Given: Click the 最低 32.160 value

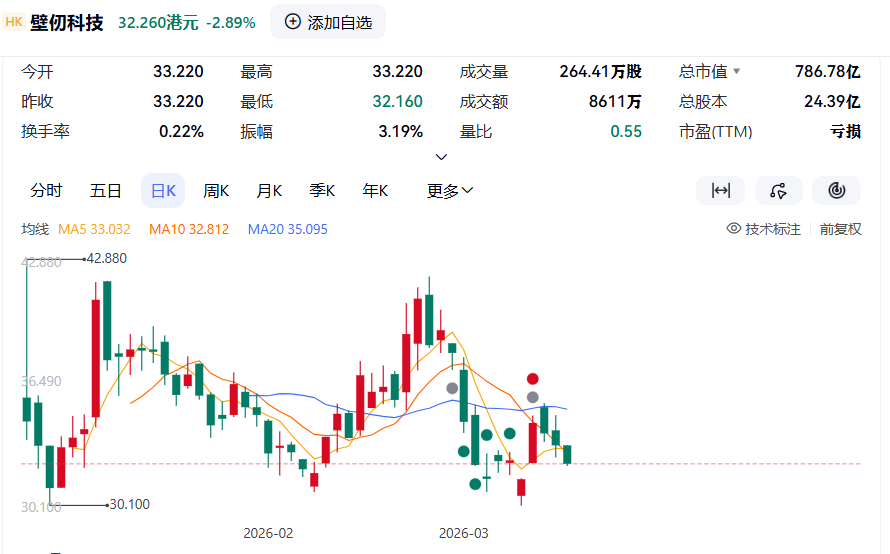Looking at the screenshot, I should [x=397, y=102].
